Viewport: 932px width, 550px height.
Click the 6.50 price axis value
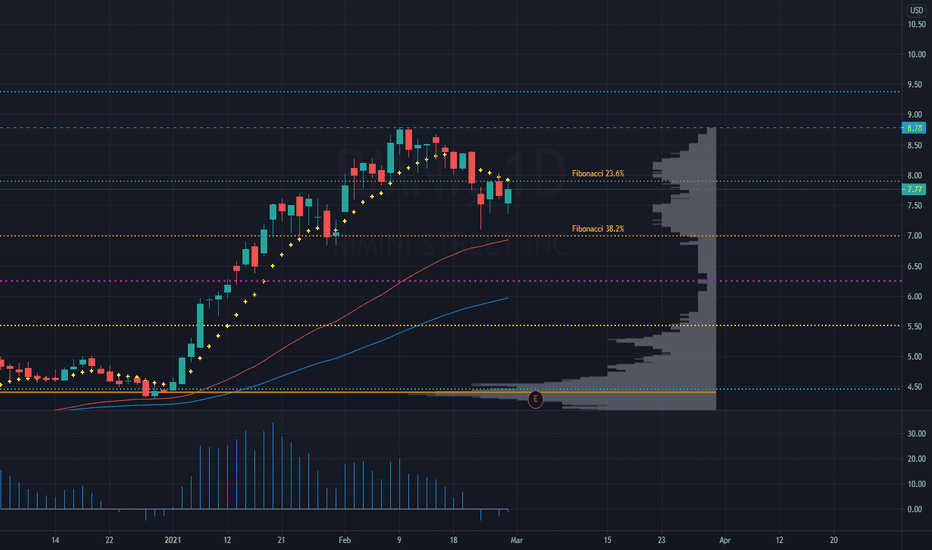pyautogui.click(x=915, y=267)
